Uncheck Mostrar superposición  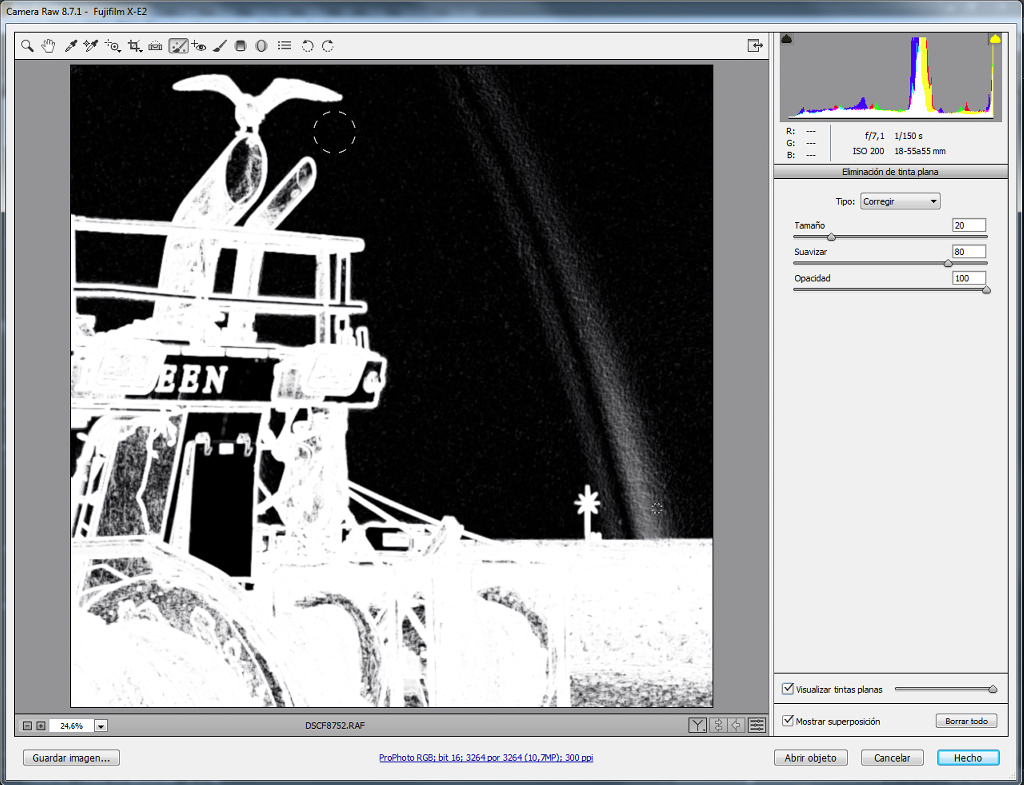tap(788, 720)
